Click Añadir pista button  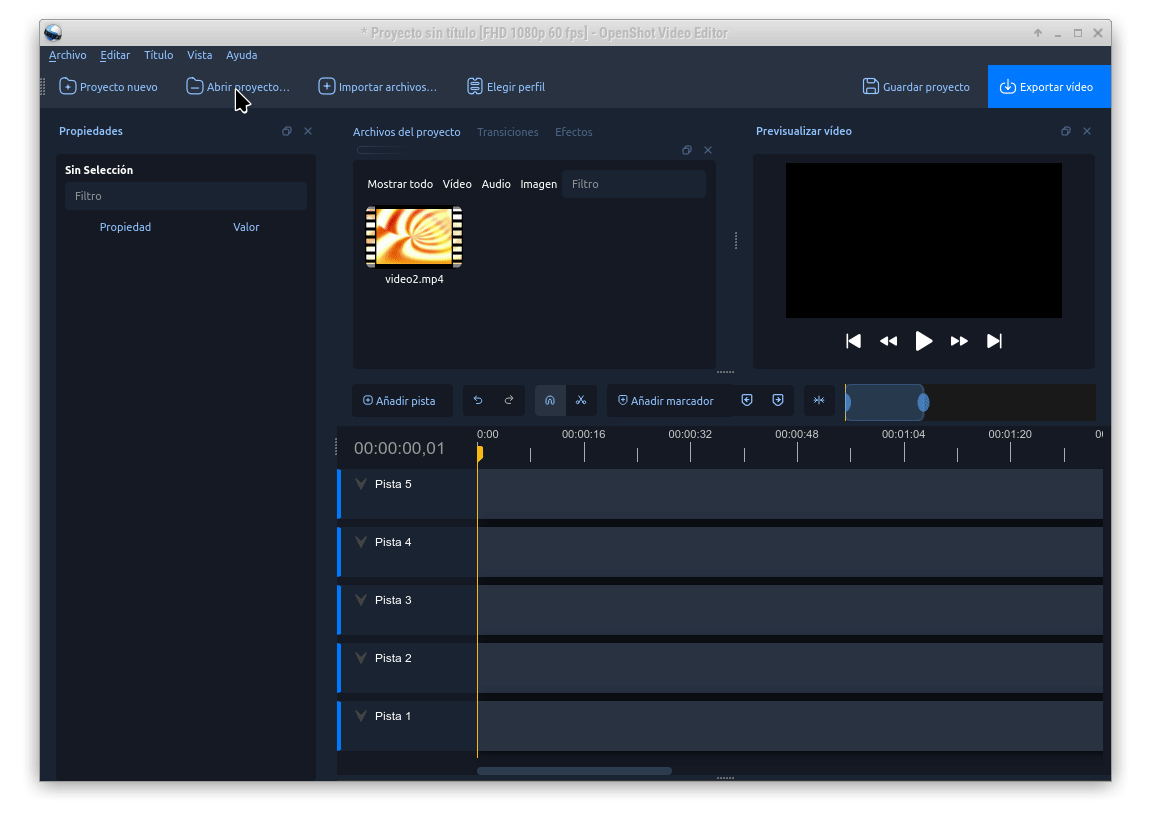tap(400, 401)
